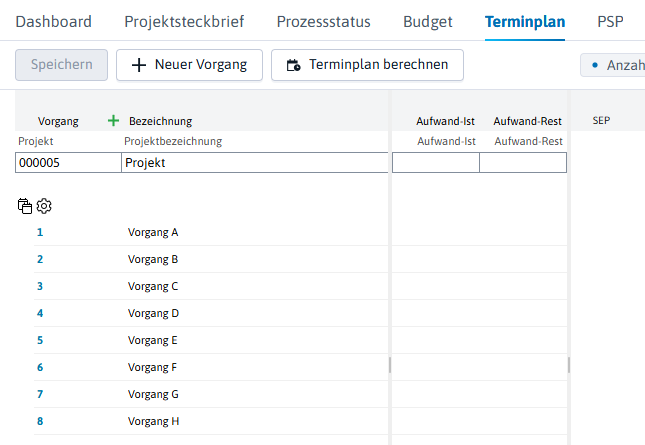
Task: Open task number 1 link
Action: point(40,232)
